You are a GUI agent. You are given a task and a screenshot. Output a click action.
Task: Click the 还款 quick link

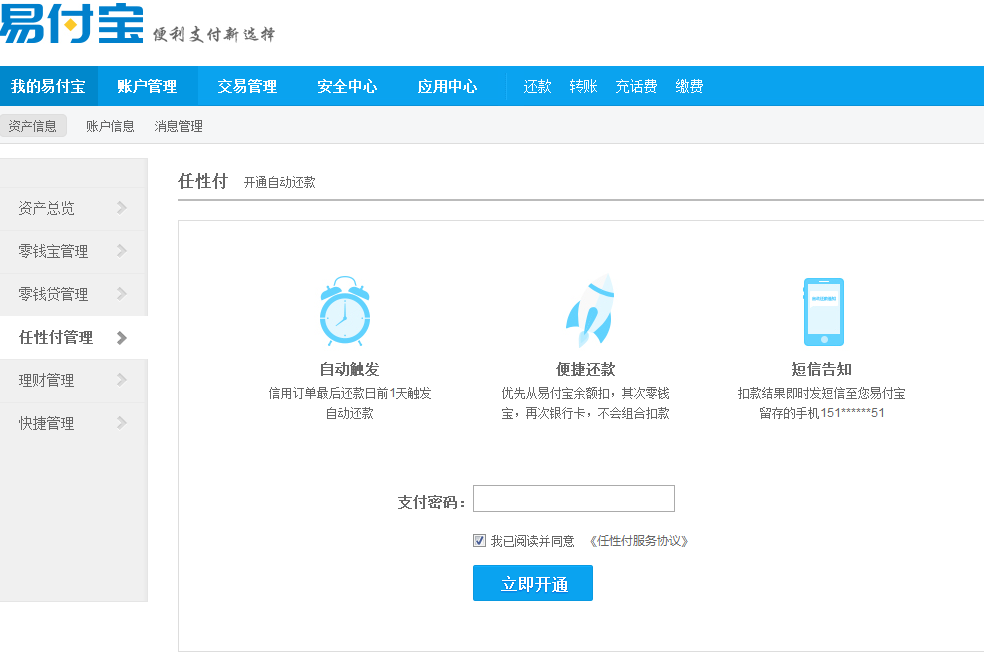point(537,86)
